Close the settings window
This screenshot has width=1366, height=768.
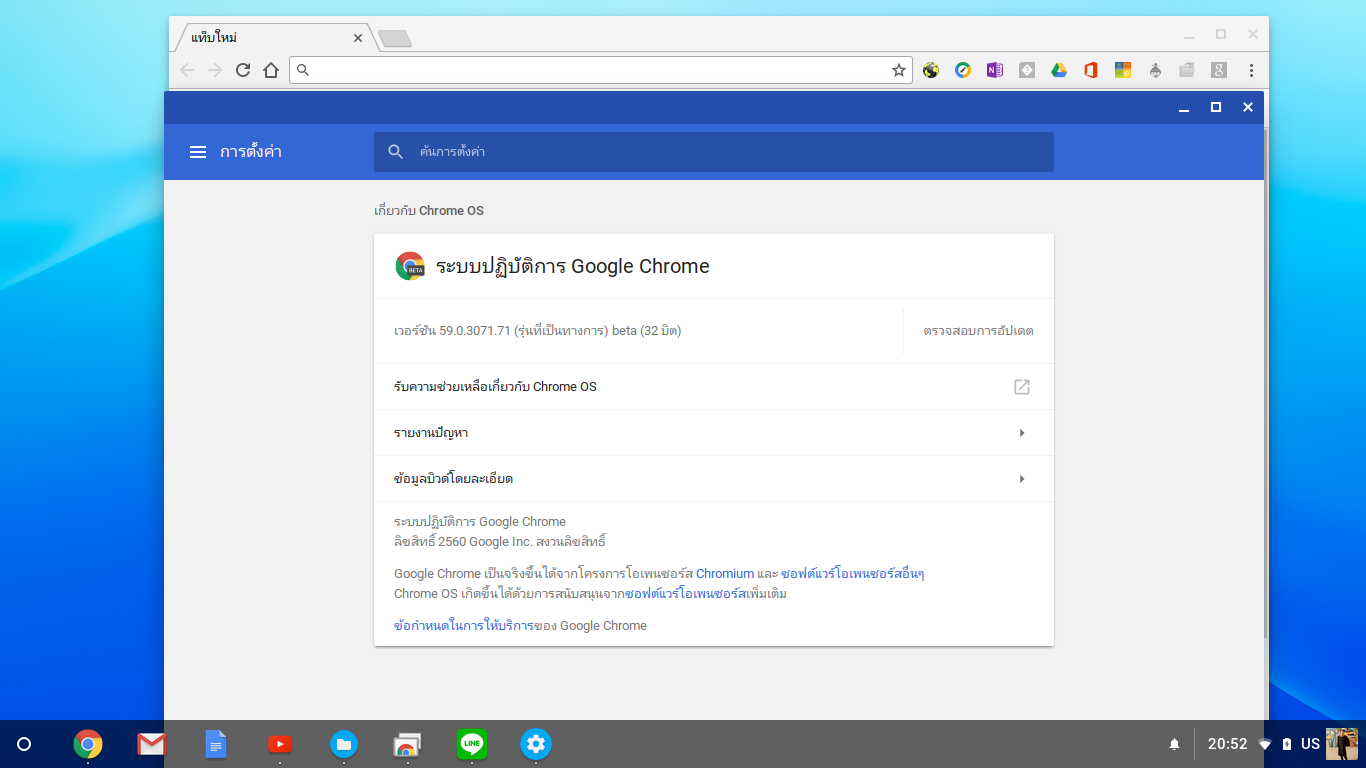coord(1248,107)
